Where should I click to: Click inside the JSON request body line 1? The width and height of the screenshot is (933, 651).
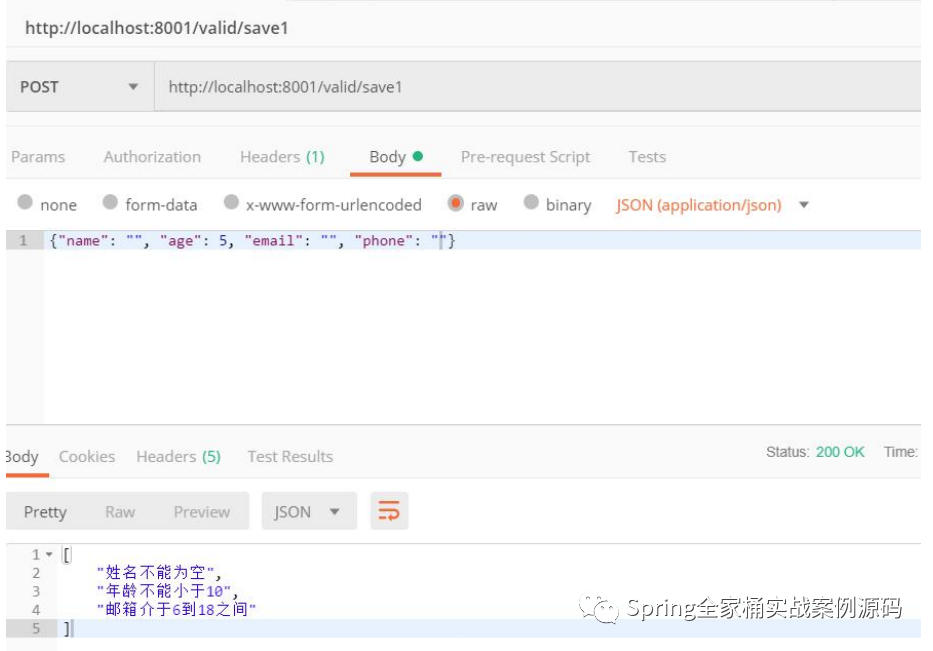pos(482,240)
